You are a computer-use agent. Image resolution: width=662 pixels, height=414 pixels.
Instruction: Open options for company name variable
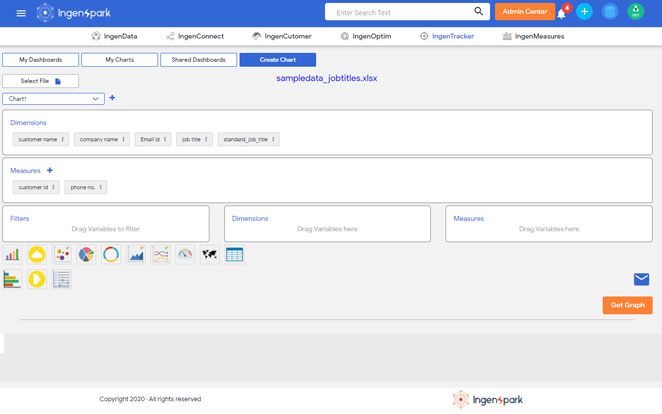point(123,139)
